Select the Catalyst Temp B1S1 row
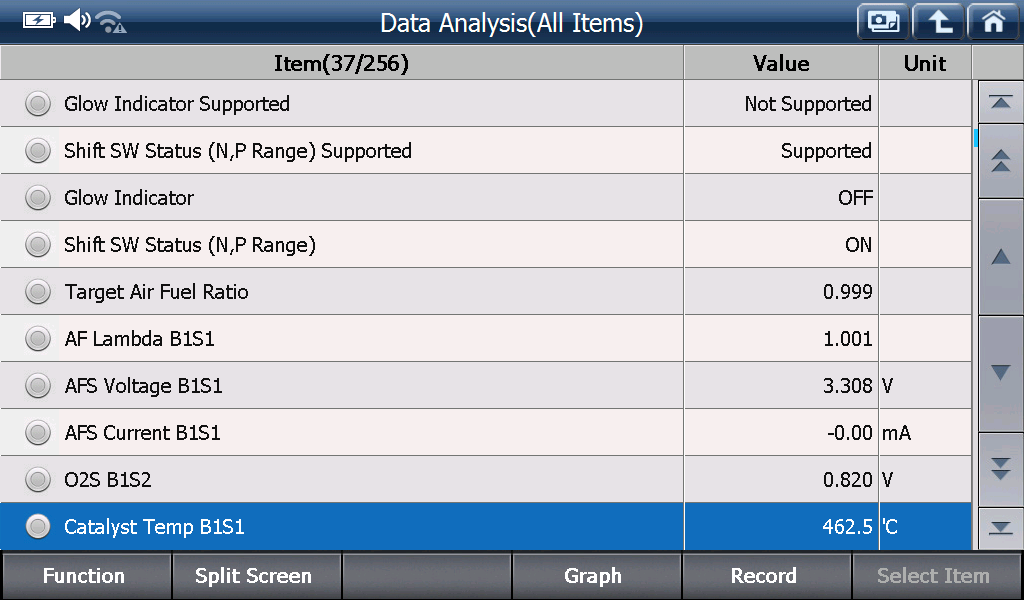1024x600 pixels. (486, 526)
